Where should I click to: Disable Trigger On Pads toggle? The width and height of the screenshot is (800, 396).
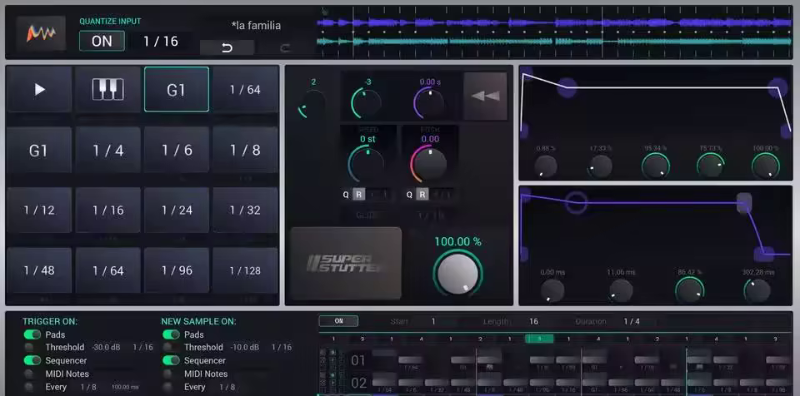(x=32, y=335)
